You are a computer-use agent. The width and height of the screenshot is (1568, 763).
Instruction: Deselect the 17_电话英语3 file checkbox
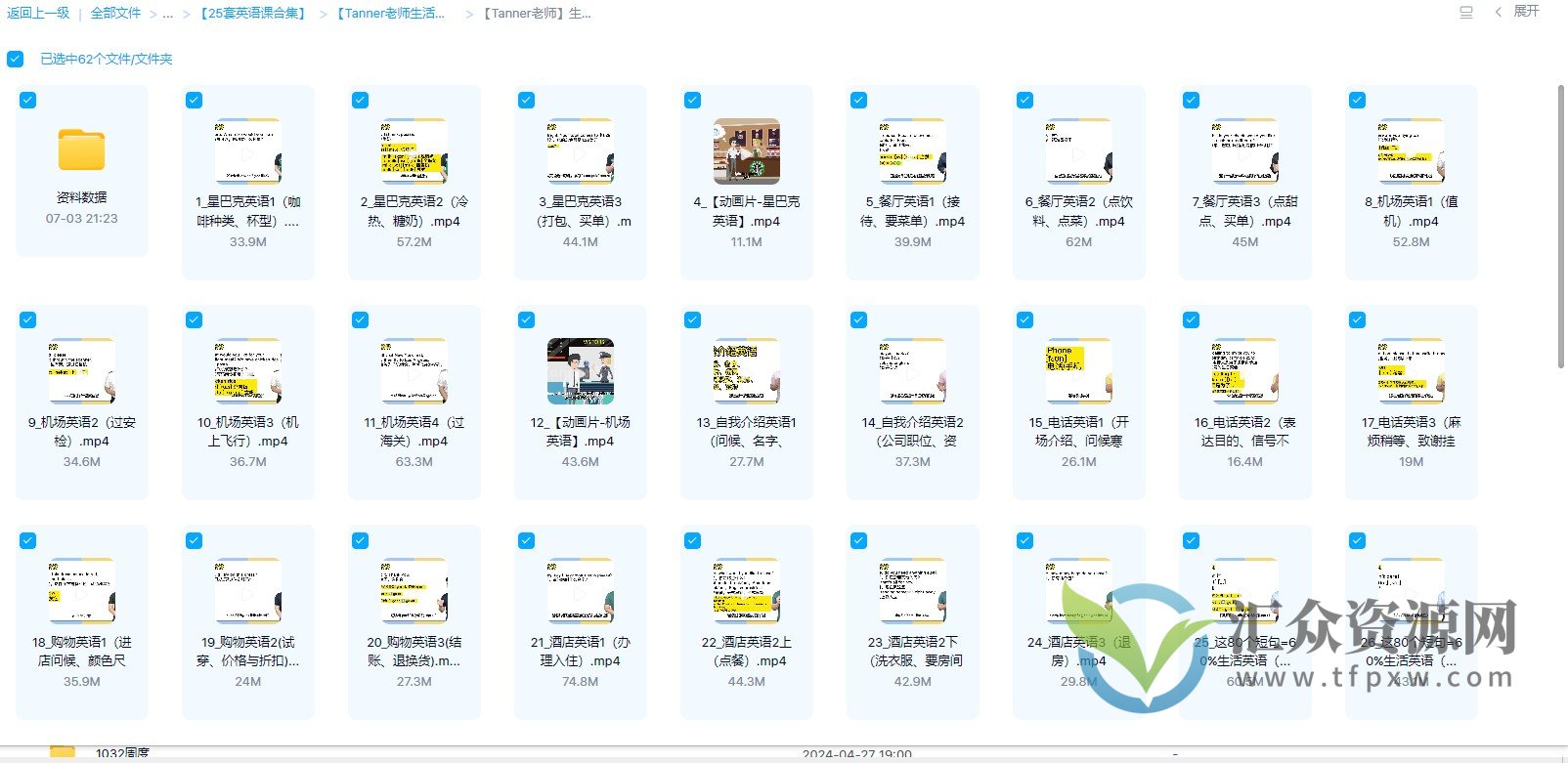pyautogui.click(x=1357, y=319)
